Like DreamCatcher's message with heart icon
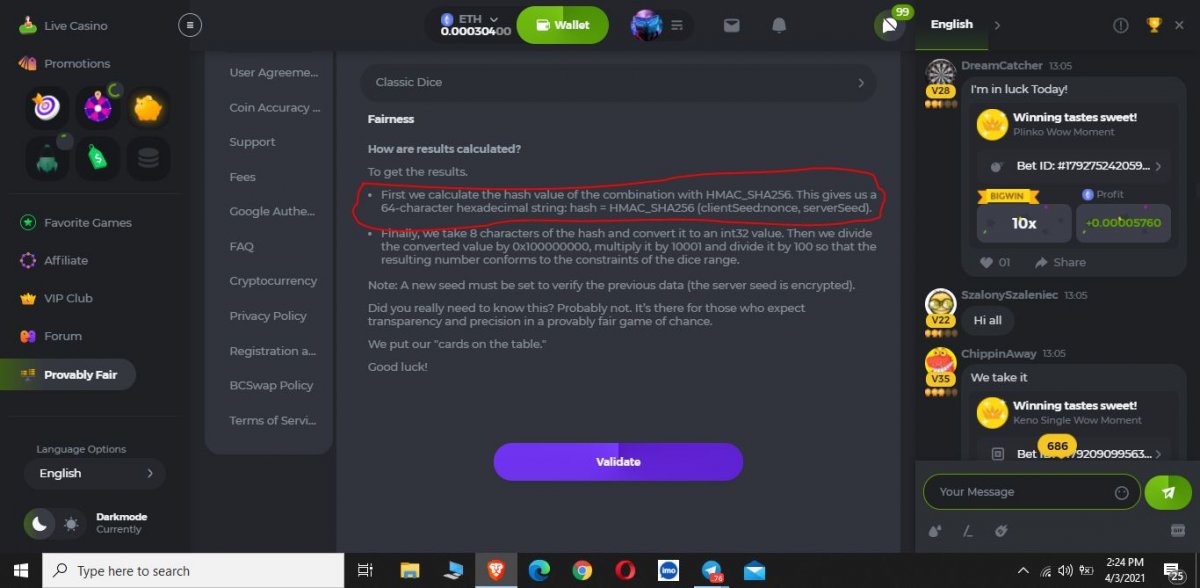The width and height of the screenshot is (1200, 588). pyautogui.click(x=986, y=262)
